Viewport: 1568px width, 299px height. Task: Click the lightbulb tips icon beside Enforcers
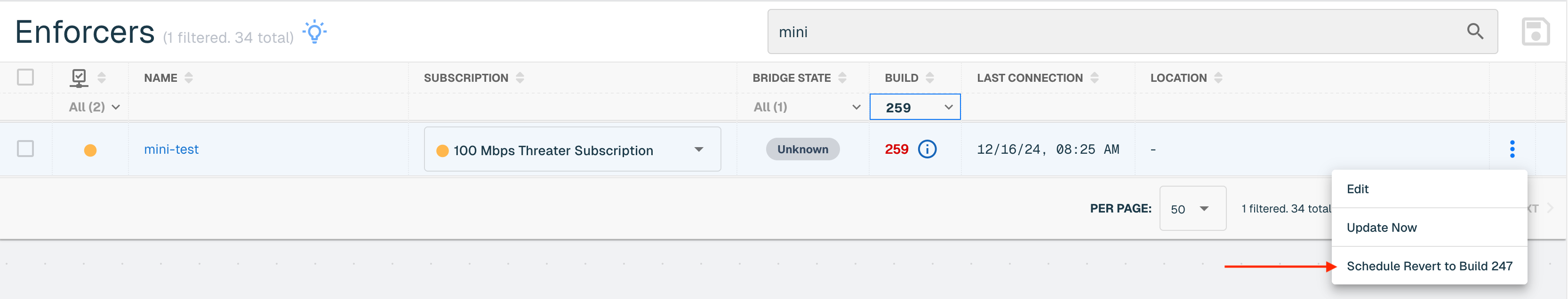(x=314, y=31)
